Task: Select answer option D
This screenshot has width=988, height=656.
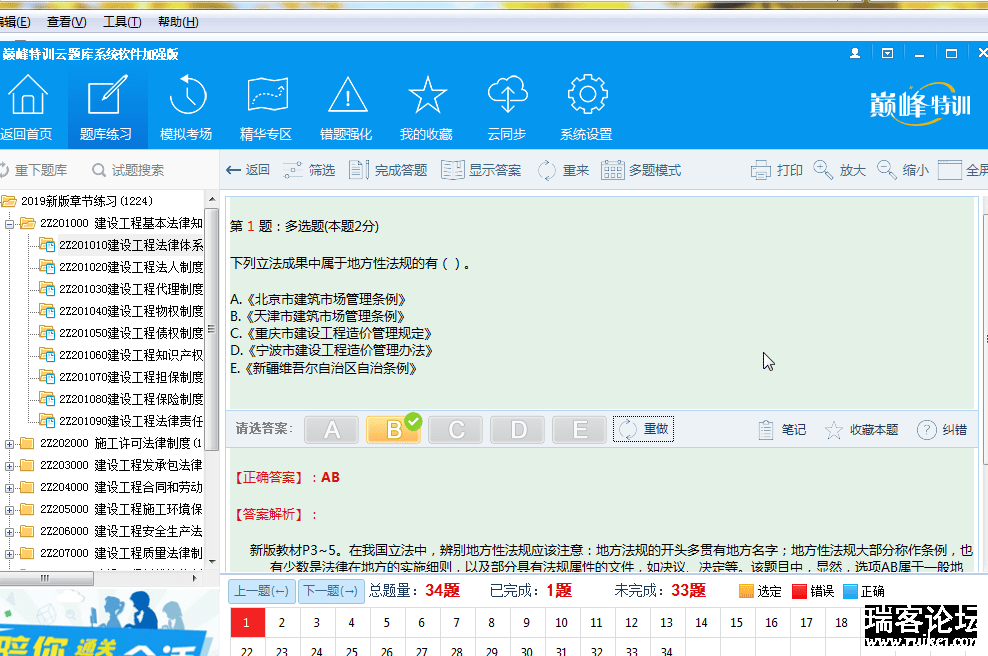Action: (x=517, y=430)
